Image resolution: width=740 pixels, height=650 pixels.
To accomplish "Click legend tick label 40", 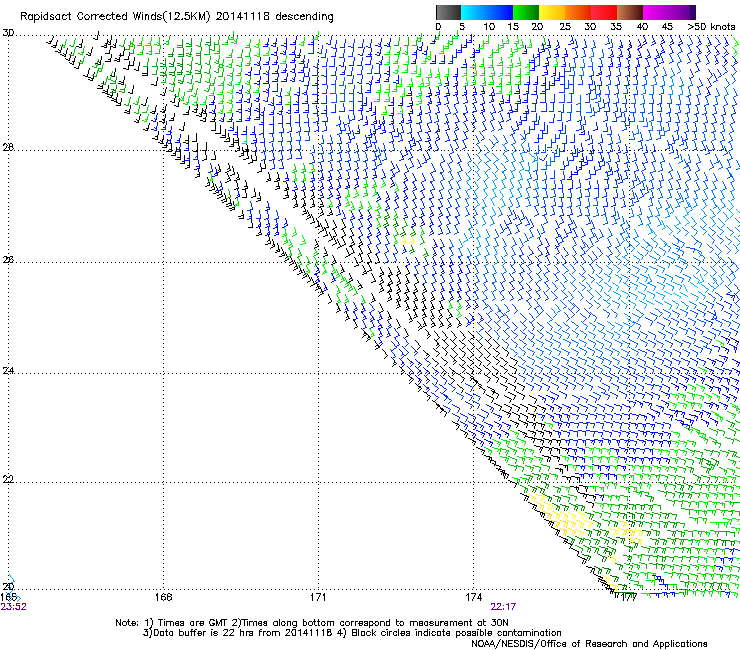I will [x=642, y=27].
